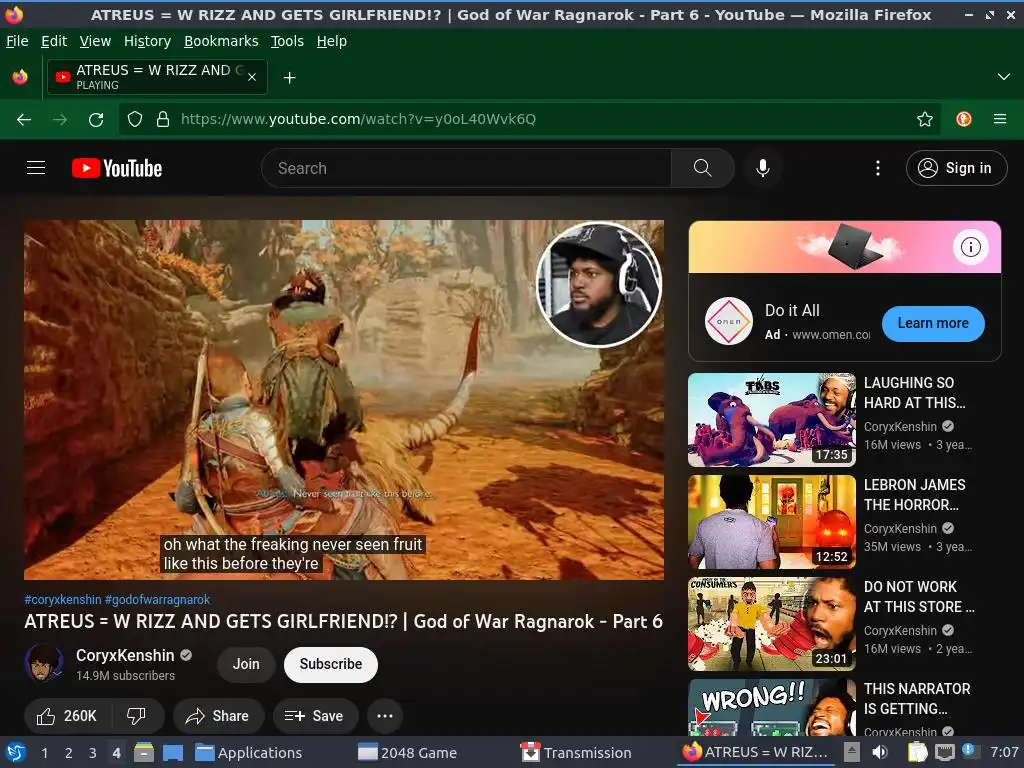Open the LEBRON JAMES THE HORROR video thumbnail
Screen dimensions: 1024x768
click(x=771, y=522)
